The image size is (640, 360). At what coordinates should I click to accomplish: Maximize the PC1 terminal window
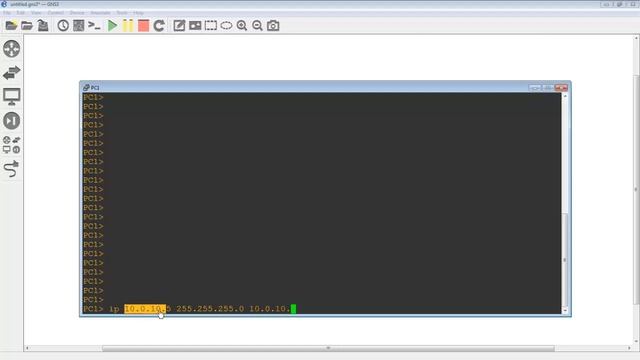coord(548,87)
